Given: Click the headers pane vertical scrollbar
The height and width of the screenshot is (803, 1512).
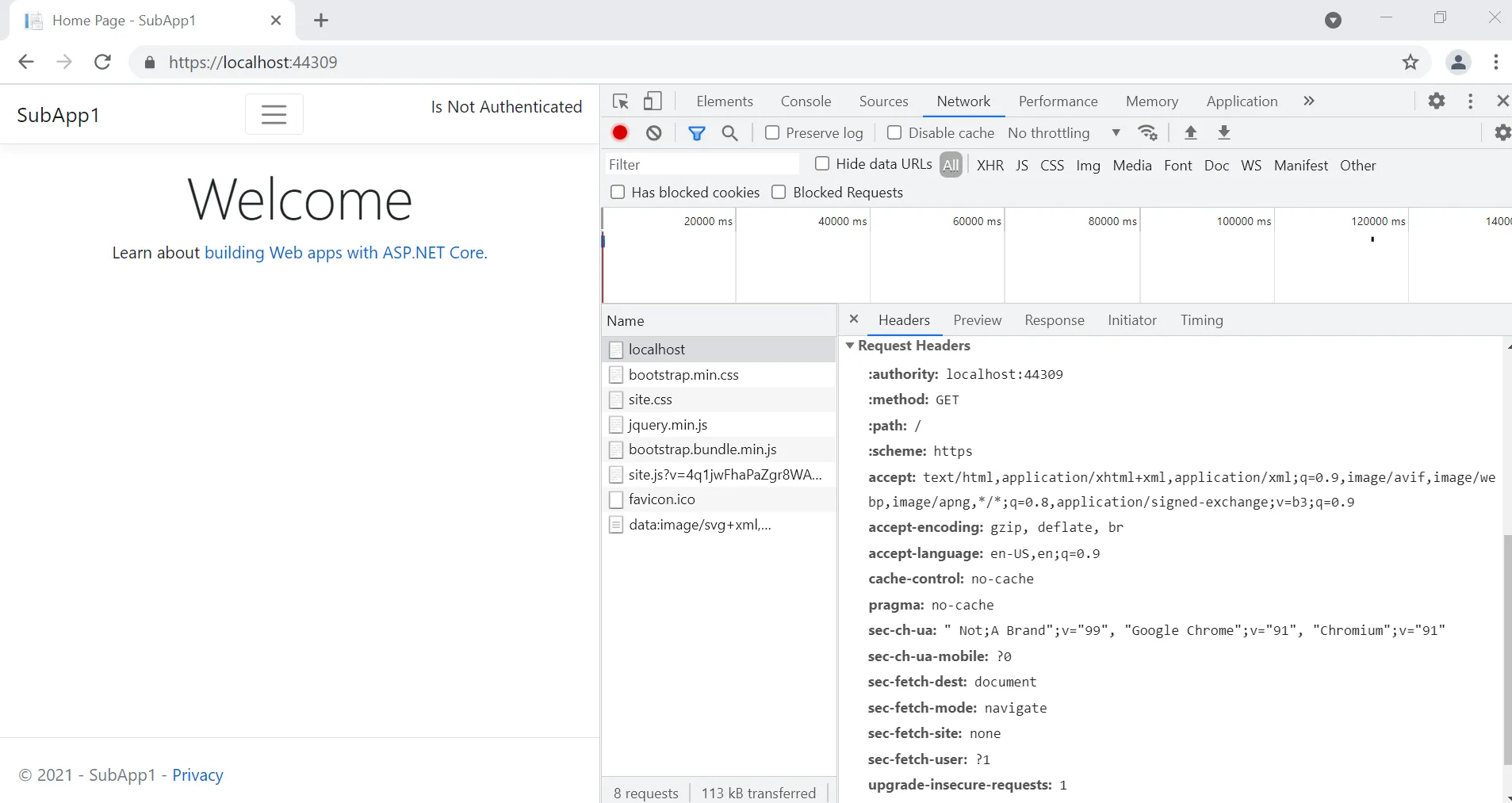Looking at the screenshot, I should [1507, 650].
